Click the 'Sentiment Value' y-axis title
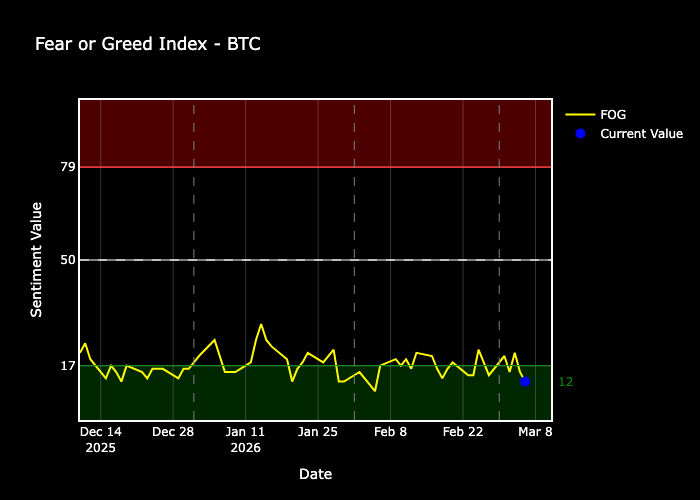Screen dimensions: 700x500 pos(36,260)
